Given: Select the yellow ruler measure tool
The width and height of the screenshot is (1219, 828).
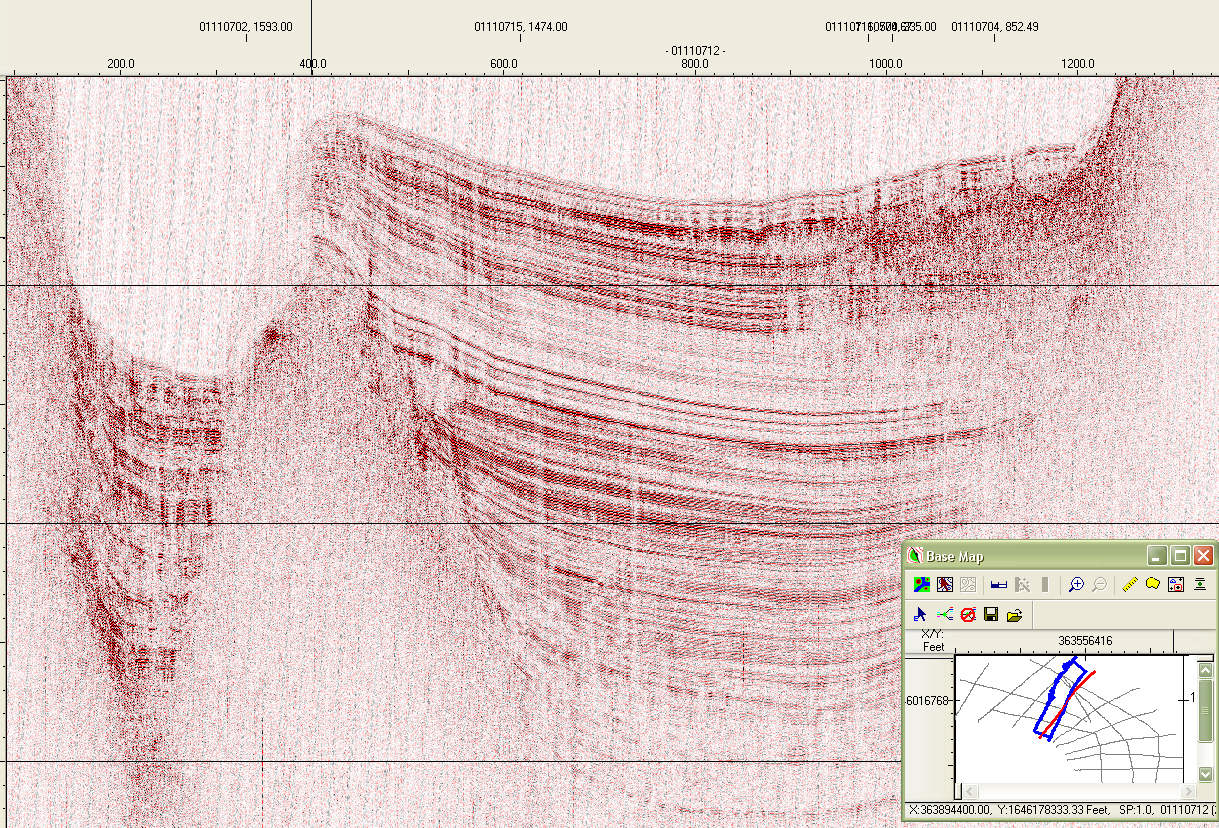Looking at the screenshot, I should point(1131,585).
